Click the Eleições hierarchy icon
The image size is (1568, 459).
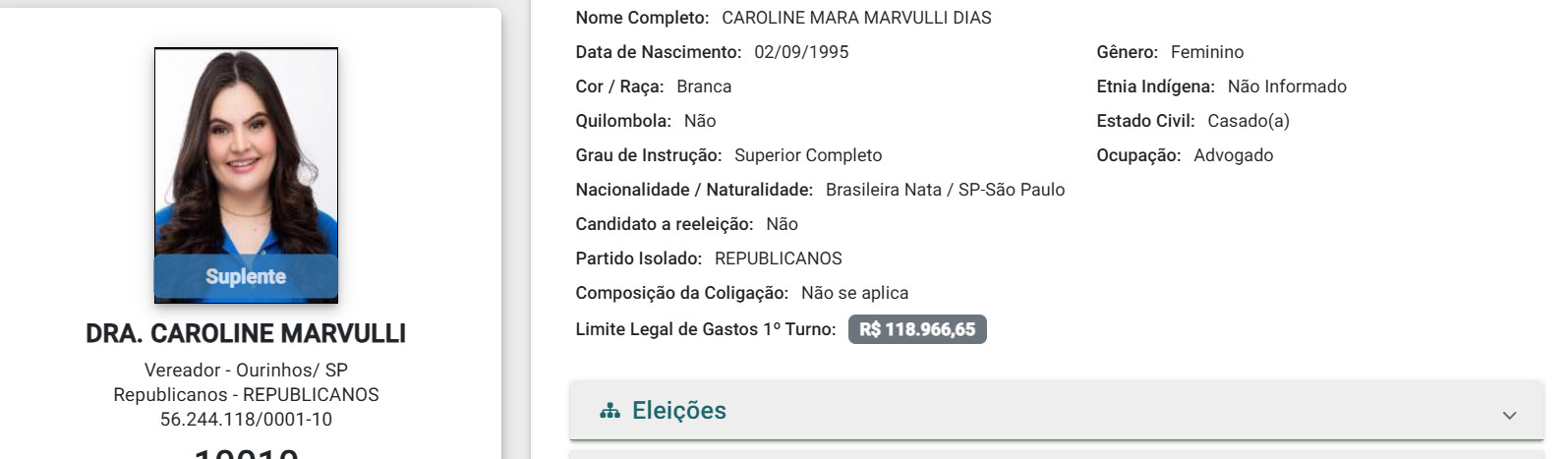pos(610,411)
